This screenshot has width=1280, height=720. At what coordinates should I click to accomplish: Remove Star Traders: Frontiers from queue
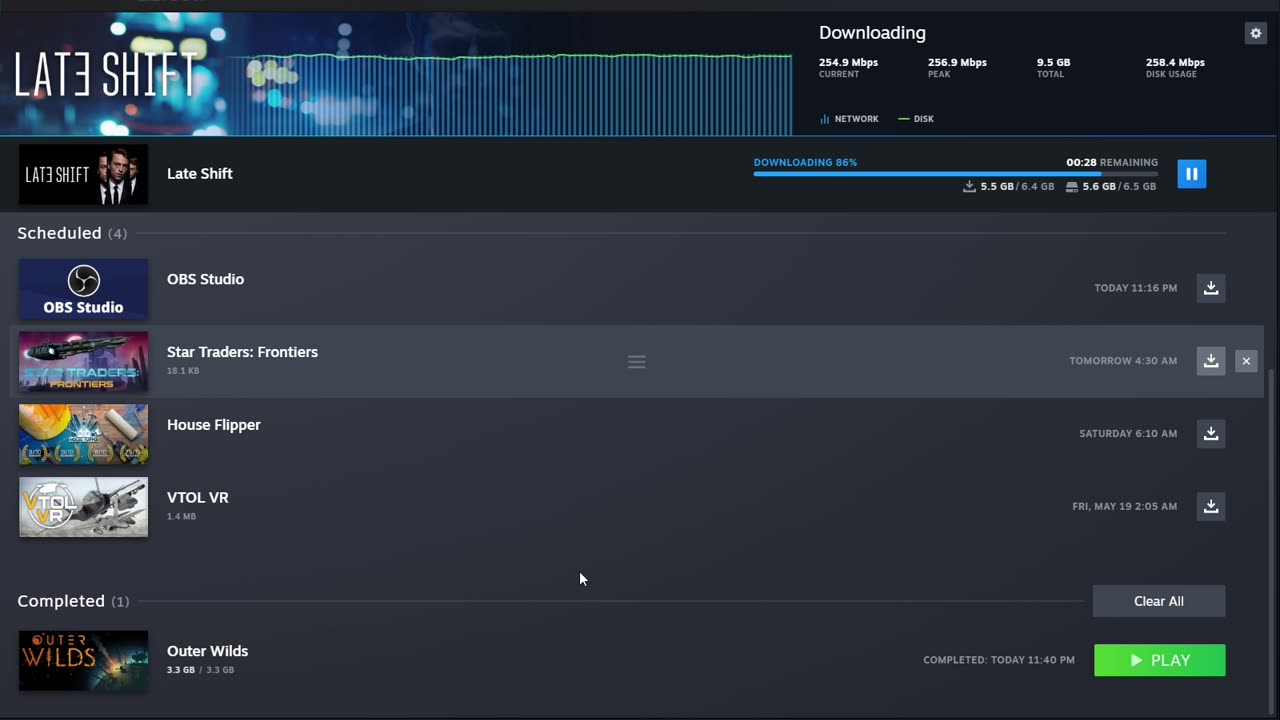(x=1246, y=361)
